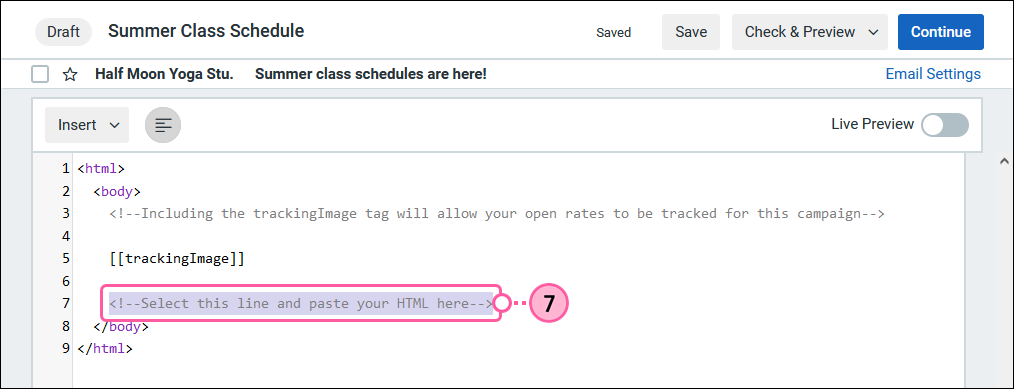Screen dimensions: 1014x389
Task: Click the Check & Preview chevron arrow
Action: pos(874,32)
